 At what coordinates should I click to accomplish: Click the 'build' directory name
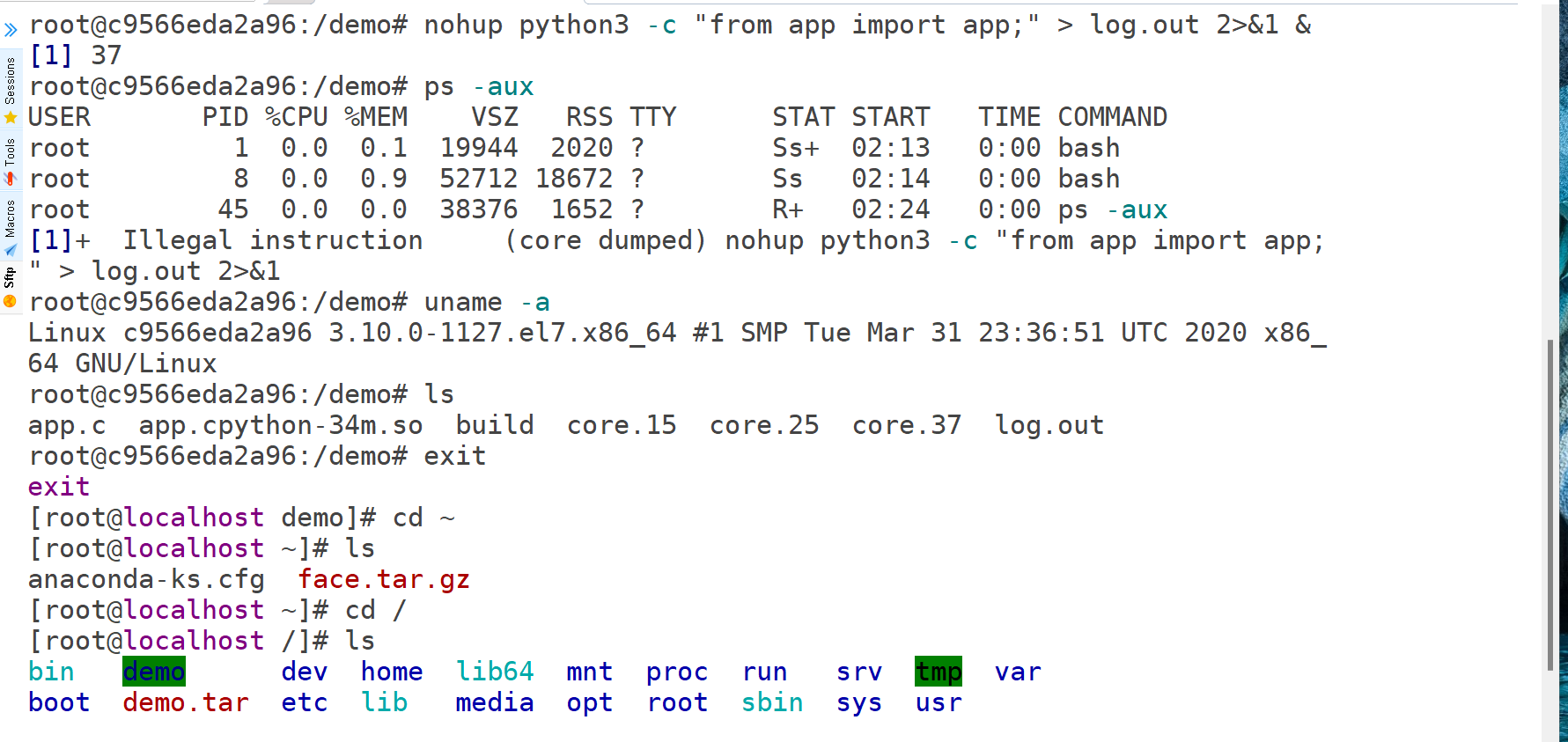coord(495,425)
